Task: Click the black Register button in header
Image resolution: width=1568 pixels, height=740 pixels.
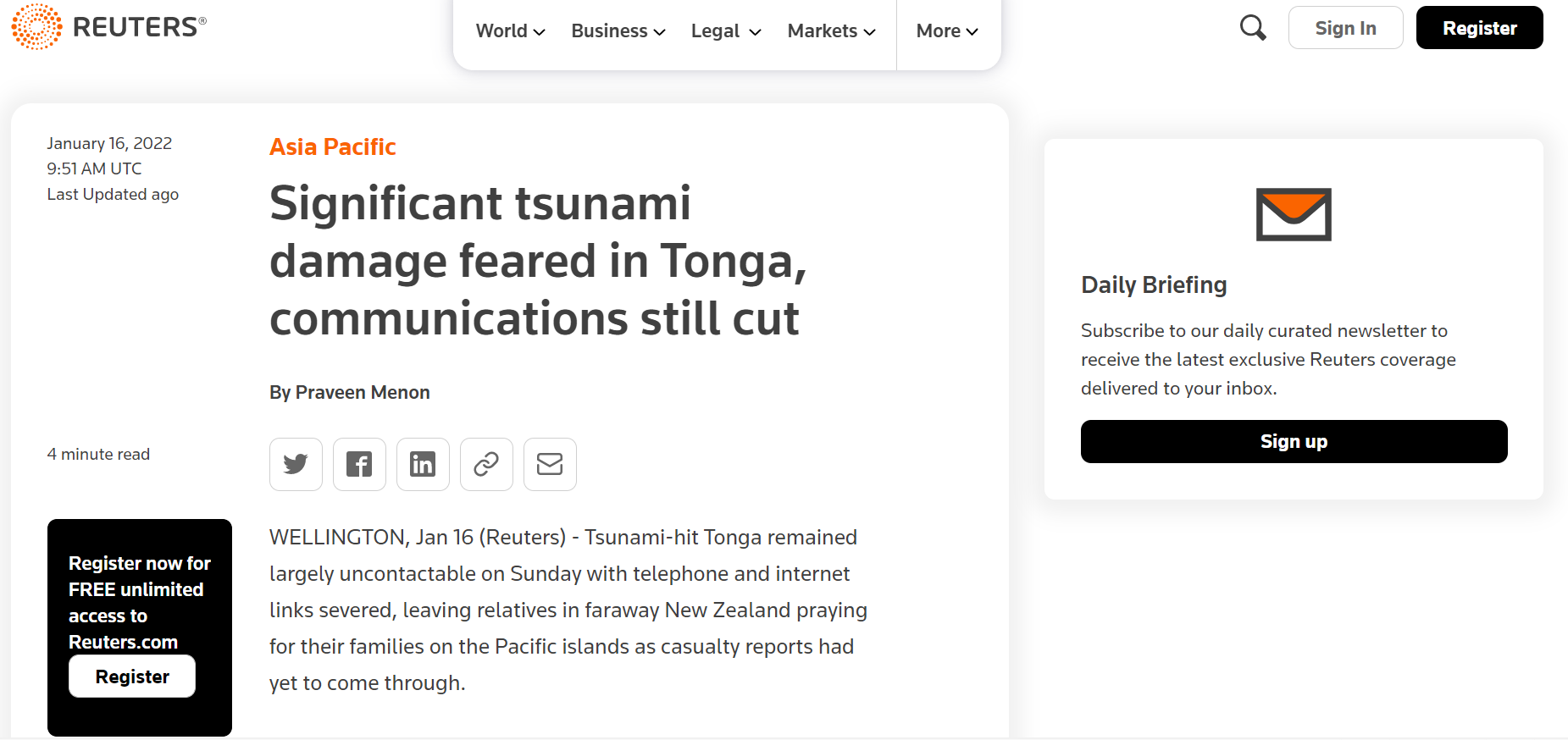Action: click(x=1479, y=28)
